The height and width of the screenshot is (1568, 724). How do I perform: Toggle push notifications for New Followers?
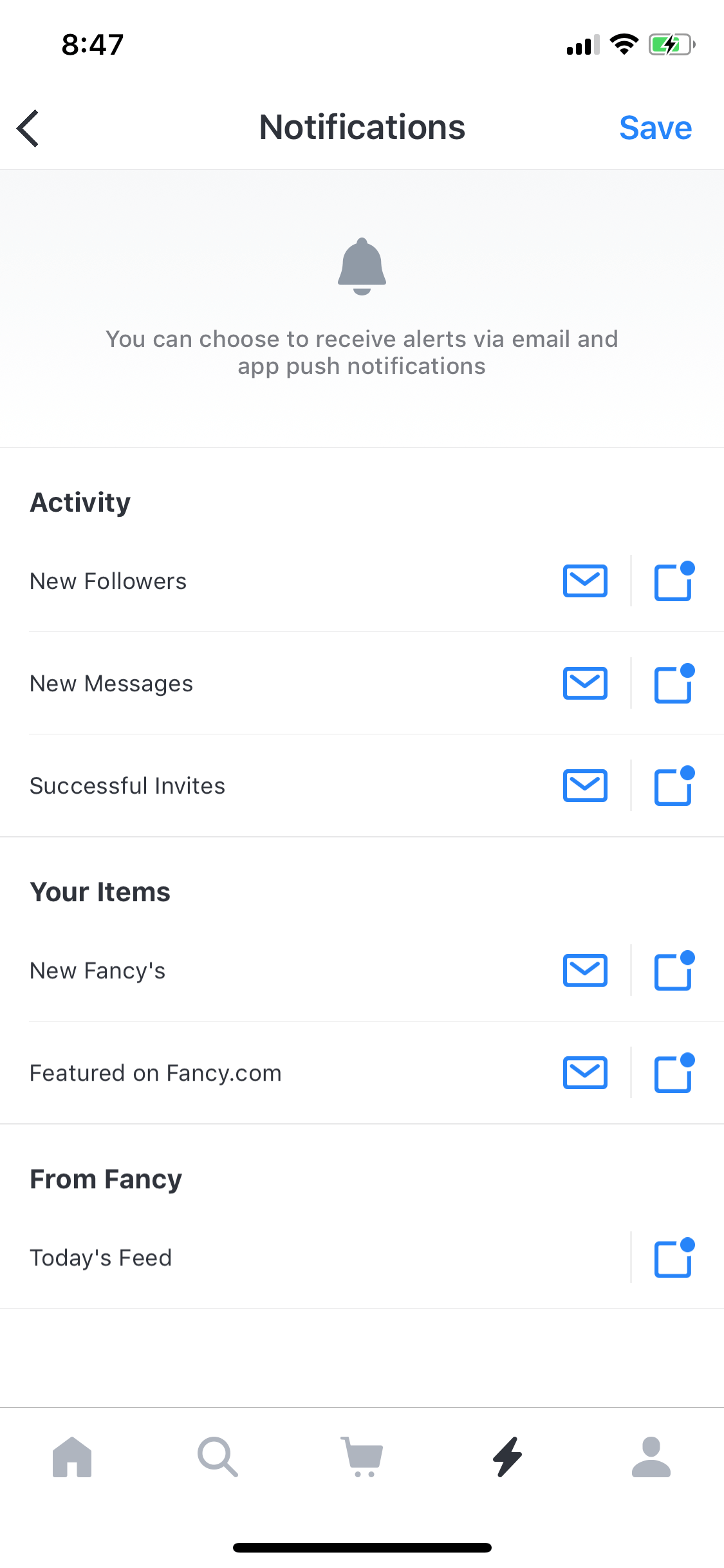tap(674, 581)
